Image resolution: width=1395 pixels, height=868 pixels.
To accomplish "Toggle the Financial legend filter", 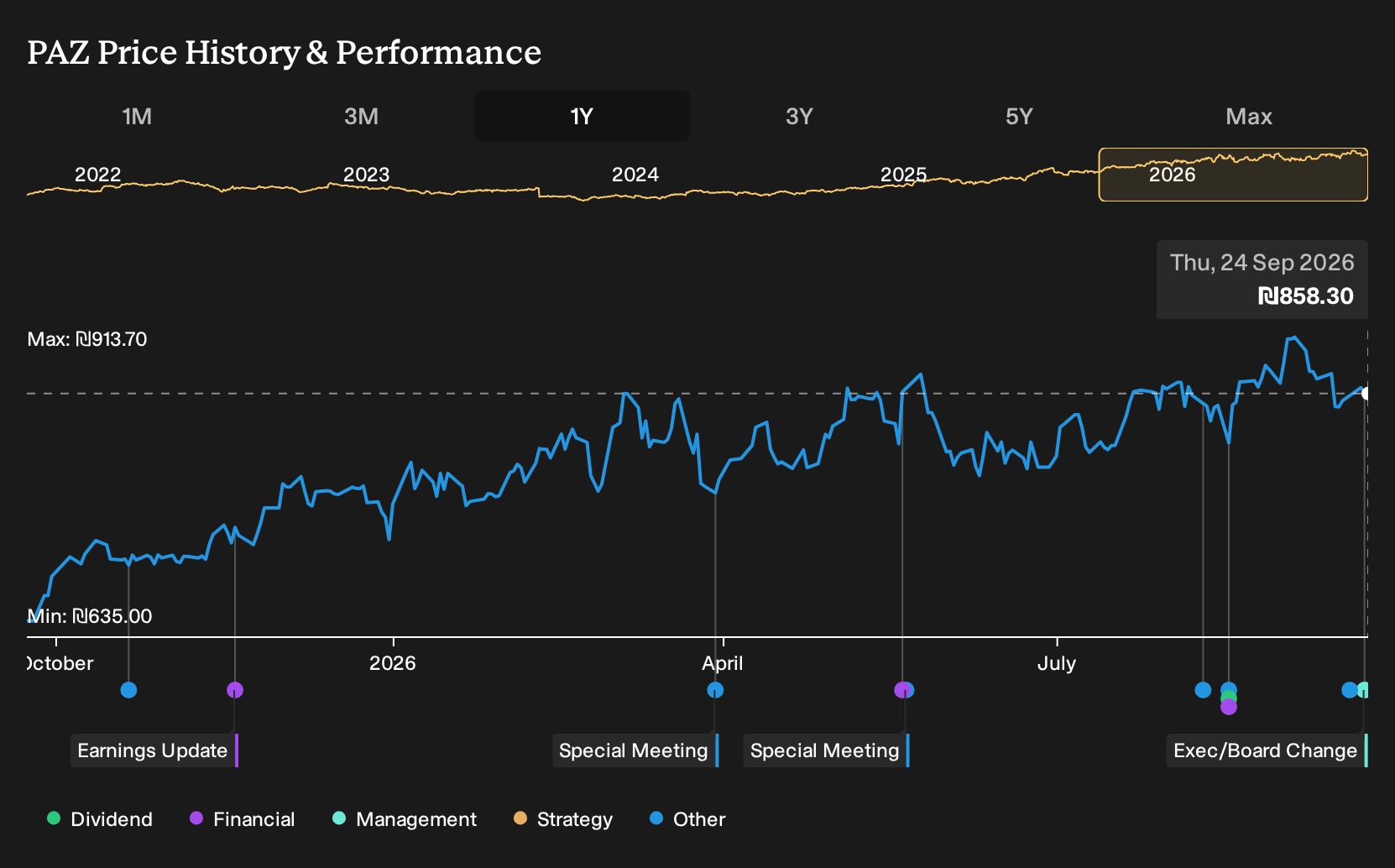I will tap(242, 819).
